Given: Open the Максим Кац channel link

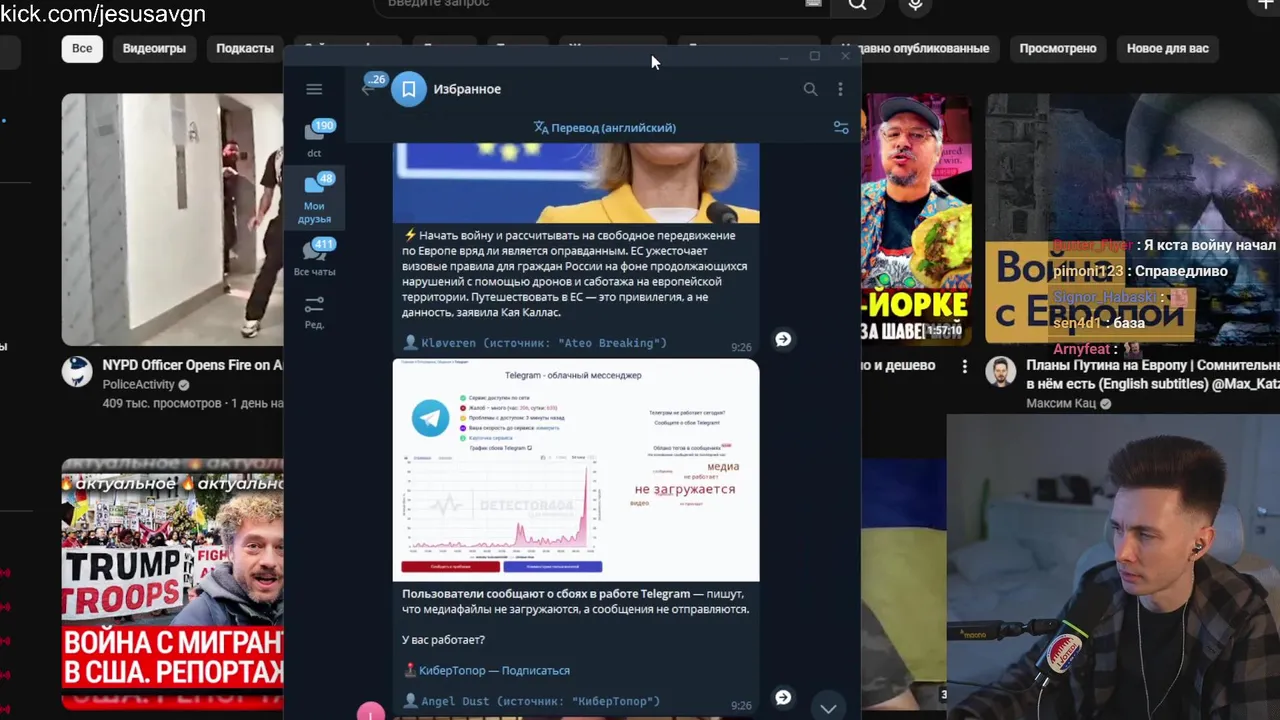Looking at the screenshot, I should point(1062,404).
